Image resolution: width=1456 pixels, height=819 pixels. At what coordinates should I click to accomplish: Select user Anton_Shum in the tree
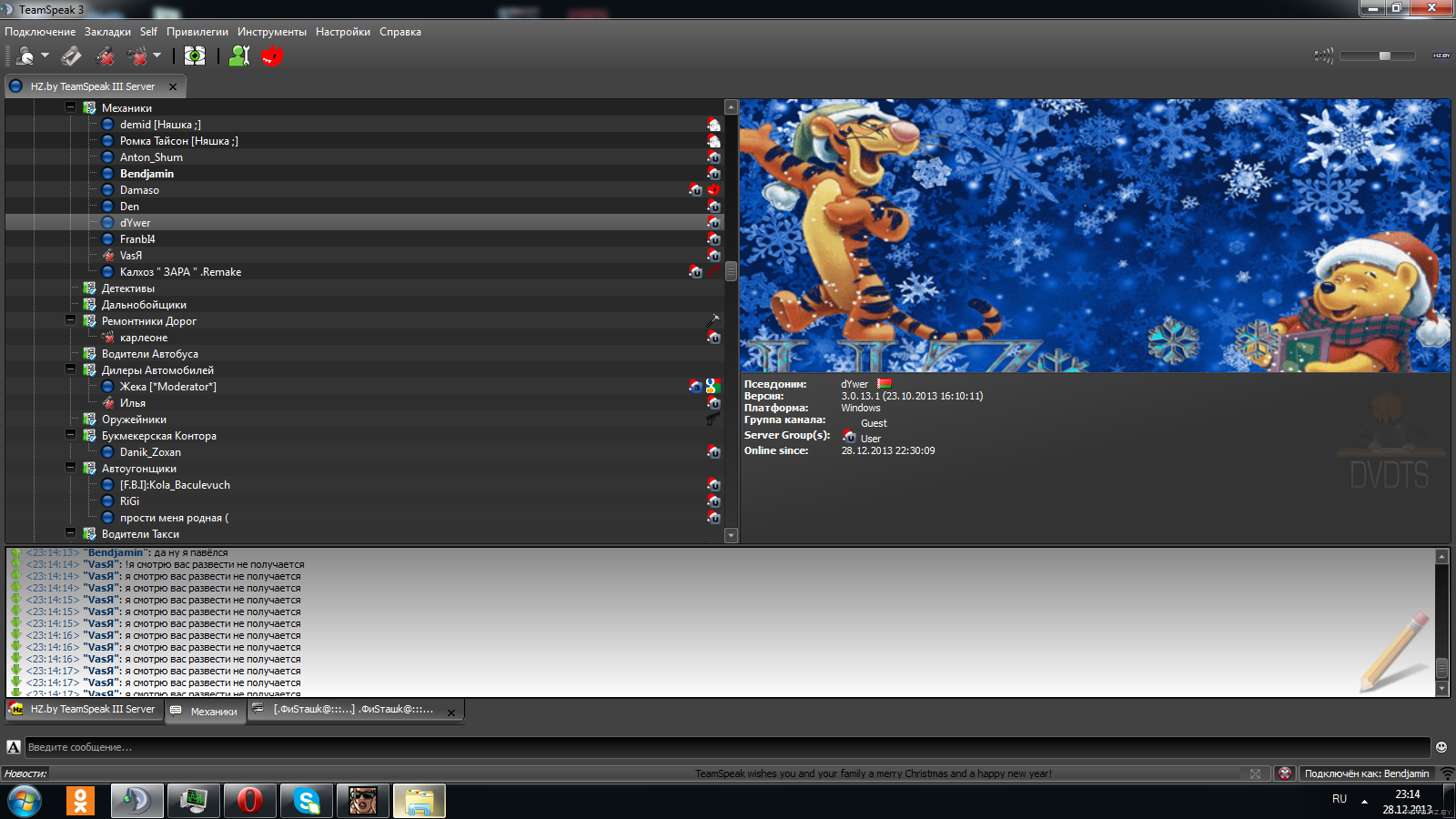(x=151, y=157)
